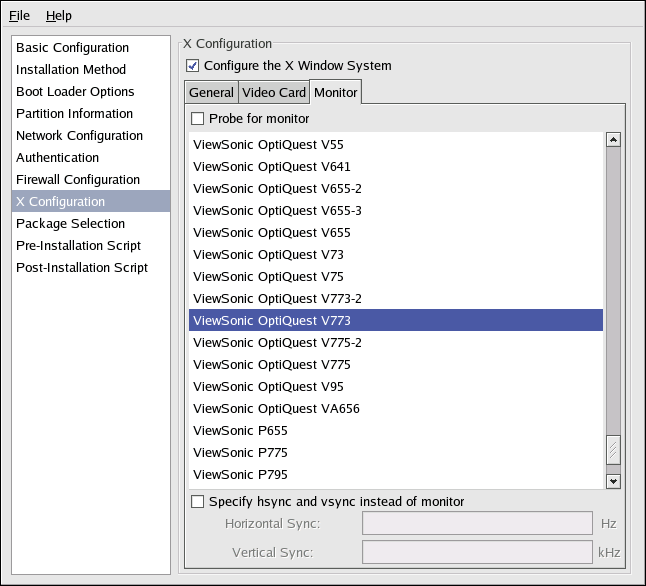646x586 pixels.
Task: Click the Vertical Sync input field
Action: (x=477, y=553)
